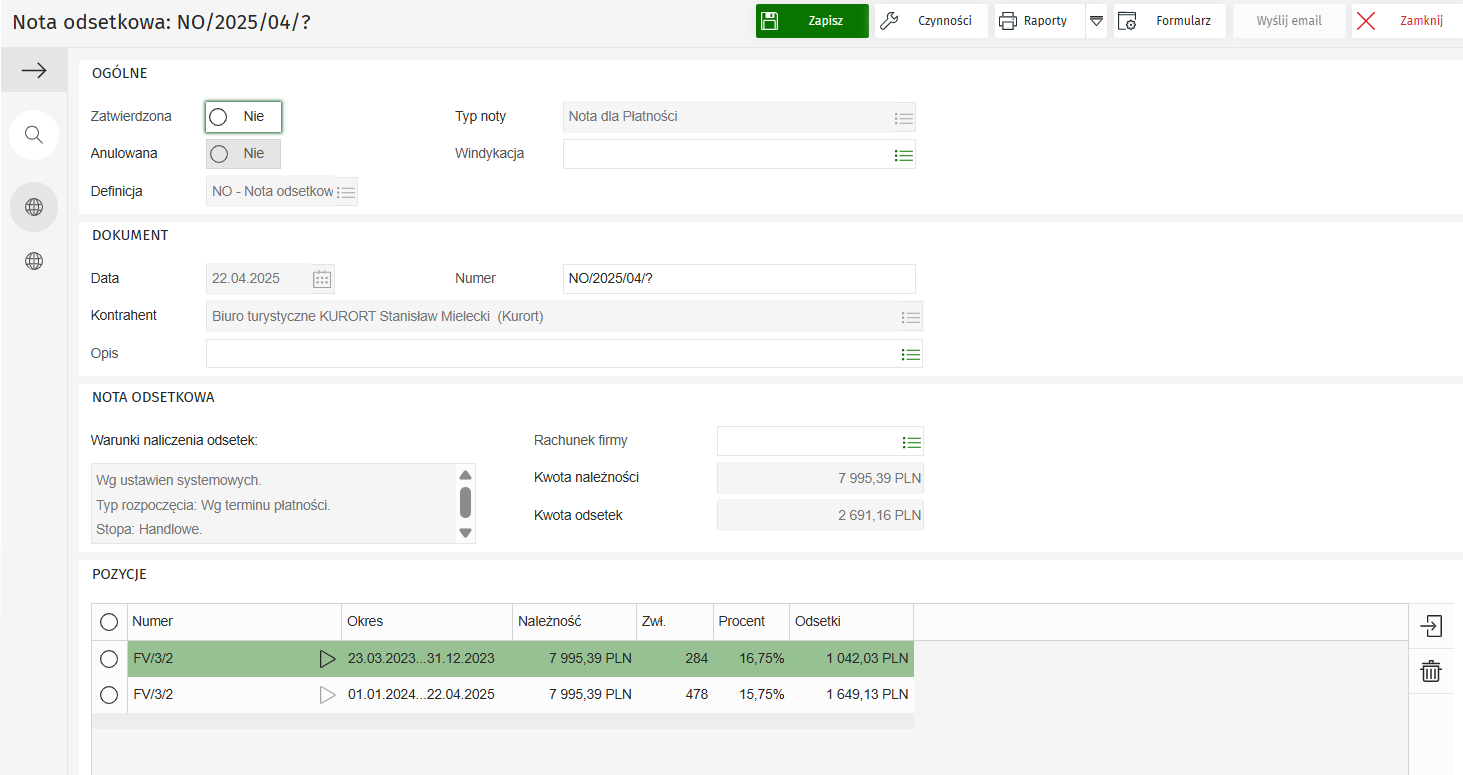Select the second FV/3/2 row radio button
The image size is (1463, 775).
pos(109,695)
